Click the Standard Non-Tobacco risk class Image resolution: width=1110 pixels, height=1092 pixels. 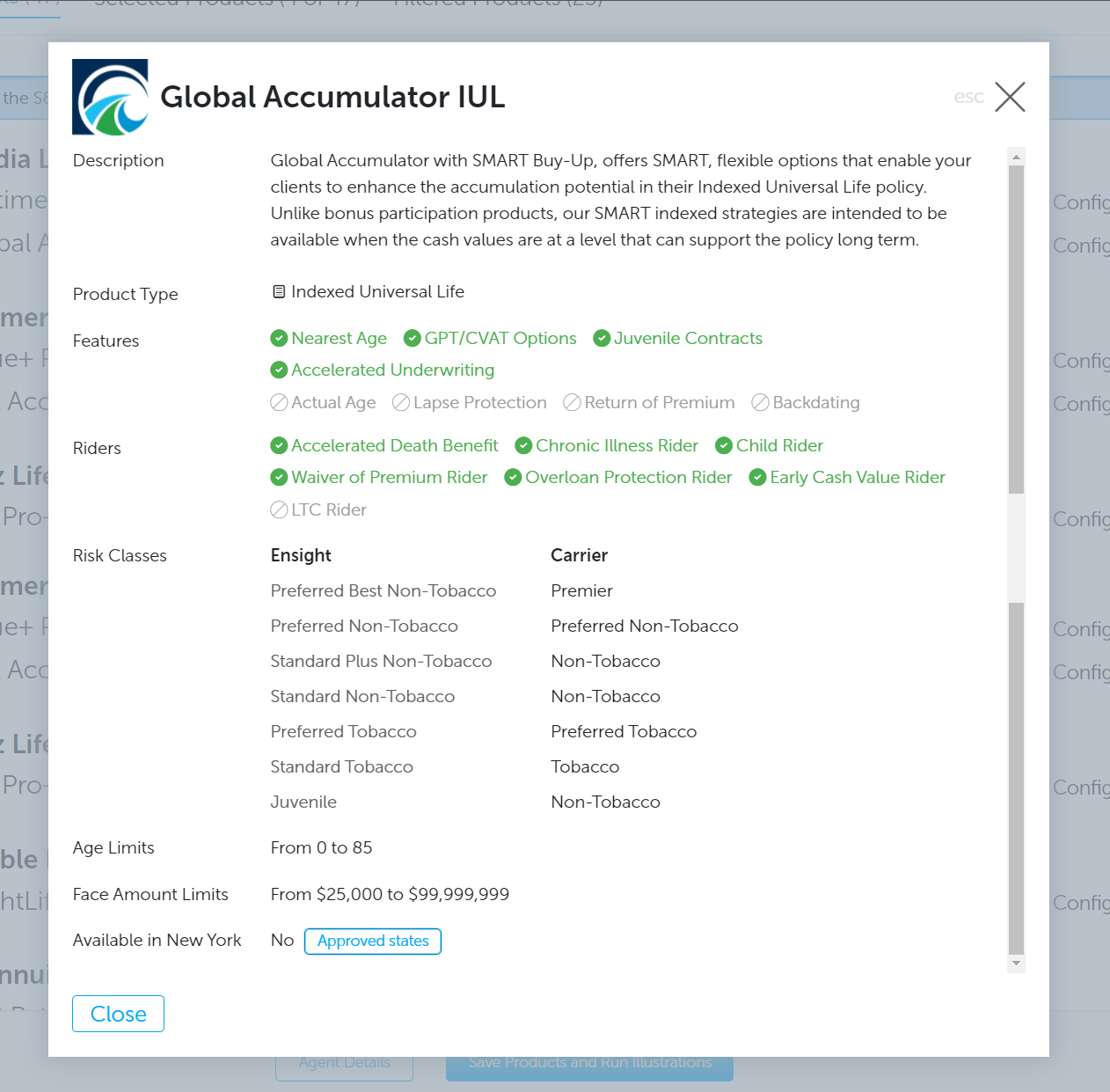point(362,696)
